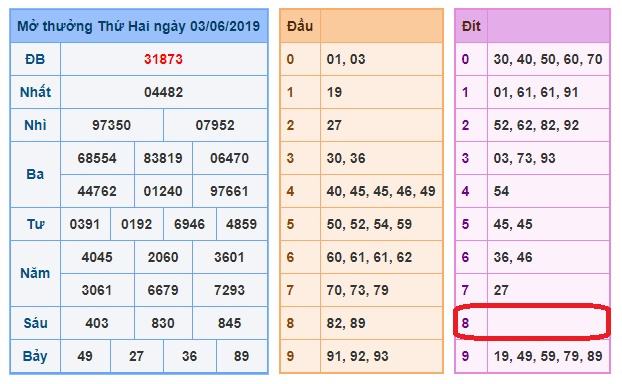
Task: Select Năm prize number 2060
Action: point(163,257)
